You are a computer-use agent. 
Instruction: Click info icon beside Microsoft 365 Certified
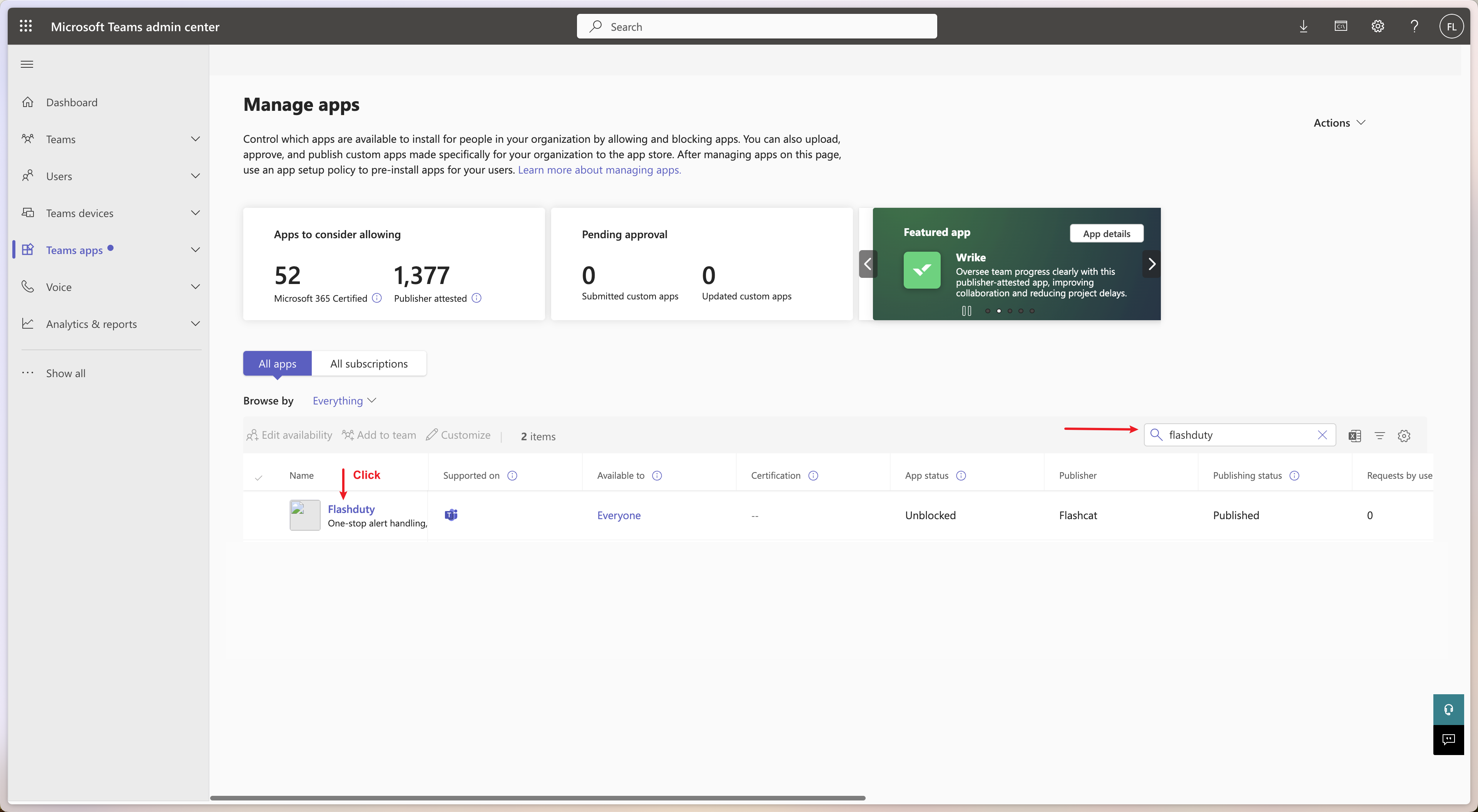tap(377, 298)
